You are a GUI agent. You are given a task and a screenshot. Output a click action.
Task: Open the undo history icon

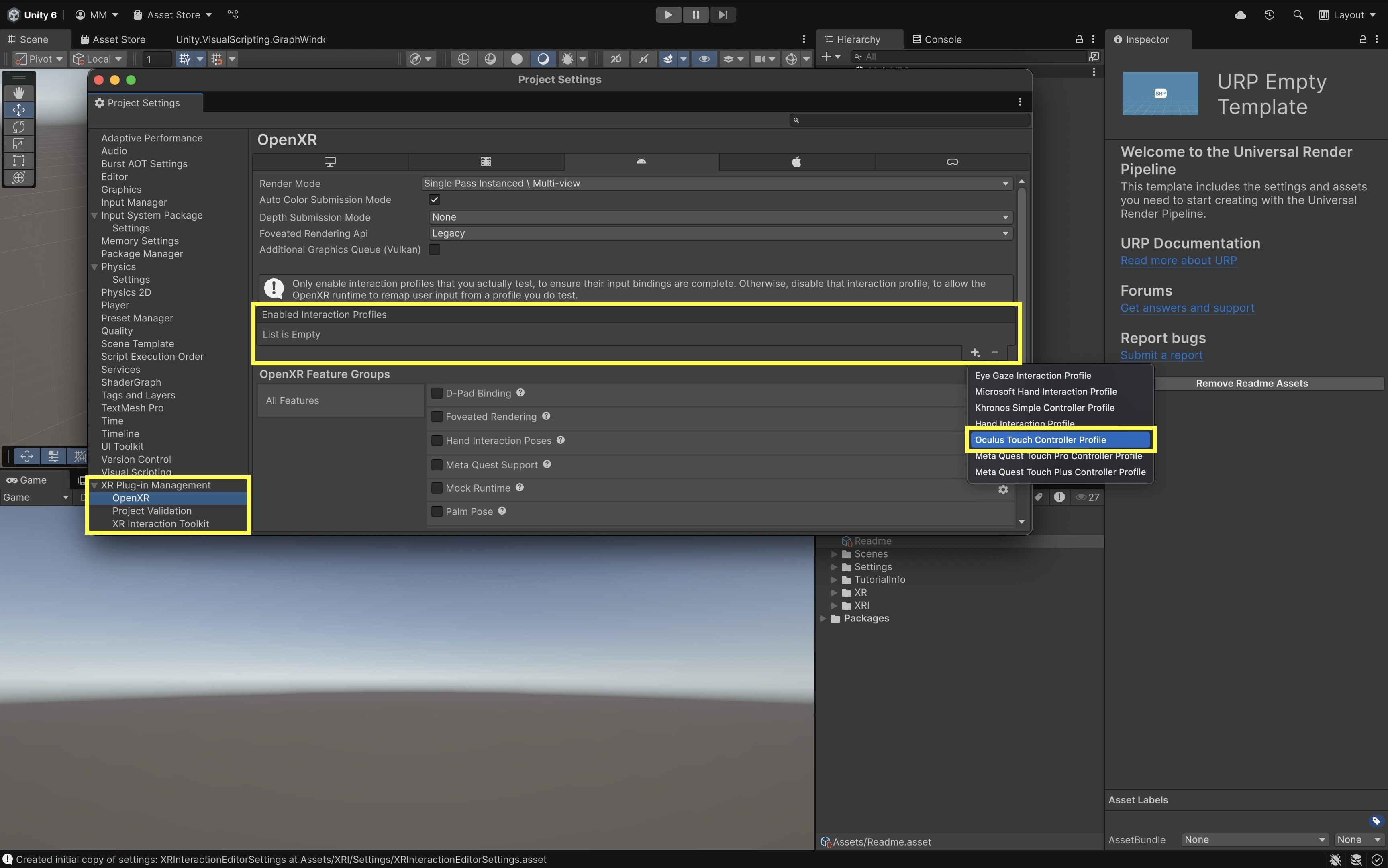pos(1269,15)
